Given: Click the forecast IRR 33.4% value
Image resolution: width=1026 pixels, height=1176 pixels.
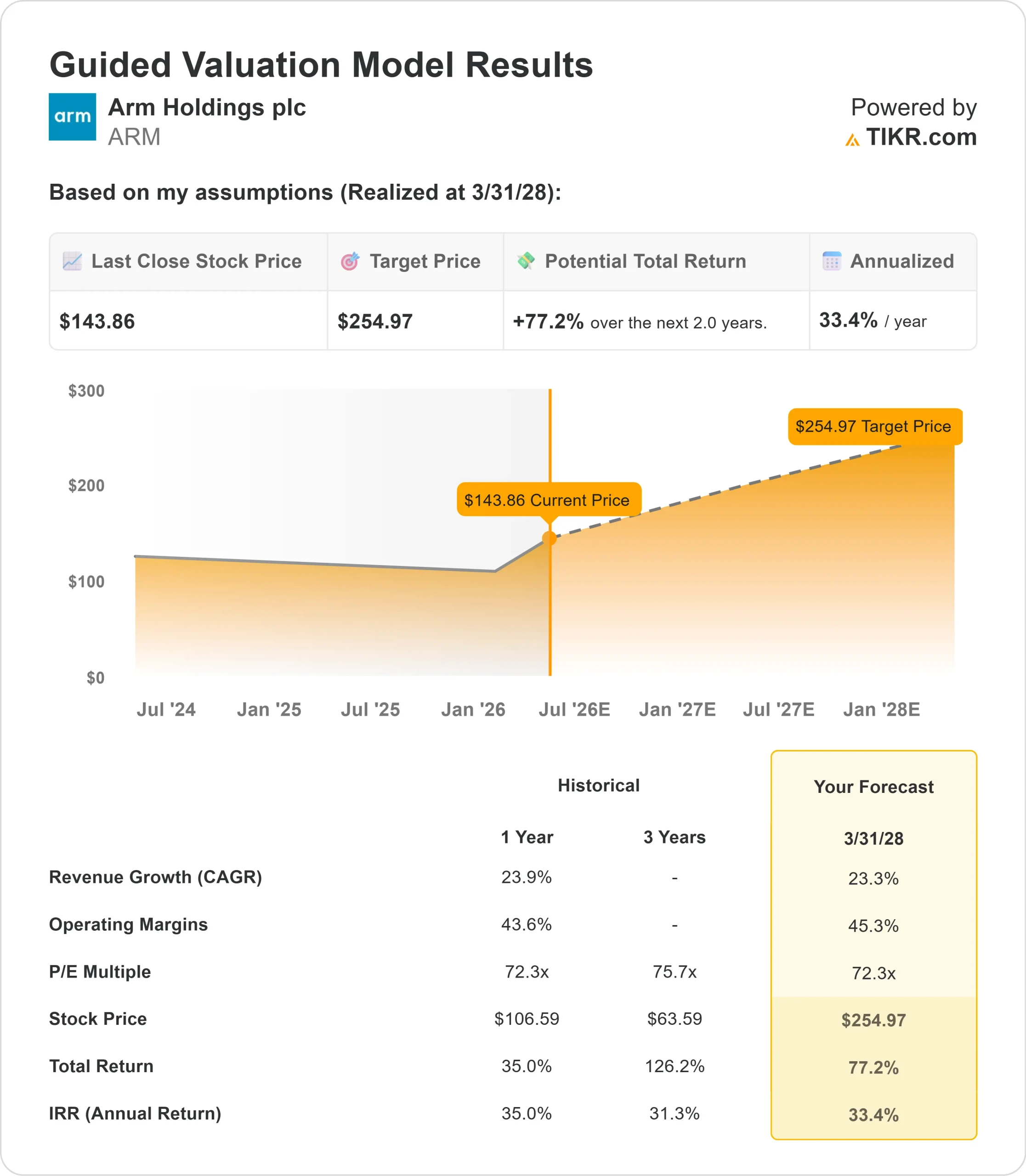Looking at the screenshot, I should (873, 1115).
